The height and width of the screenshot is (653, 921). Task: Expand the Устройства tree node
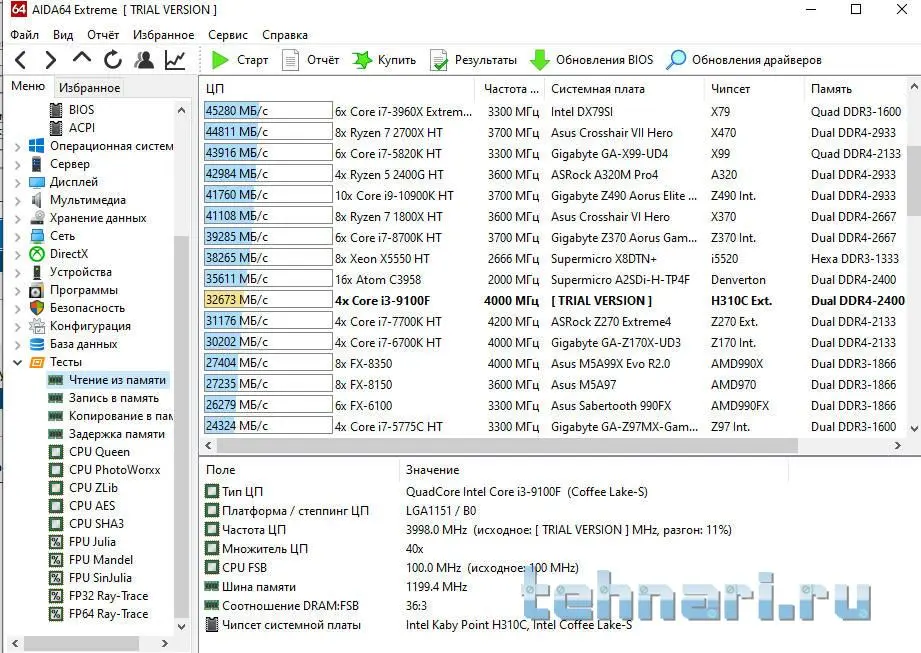[x=18, y=272]
